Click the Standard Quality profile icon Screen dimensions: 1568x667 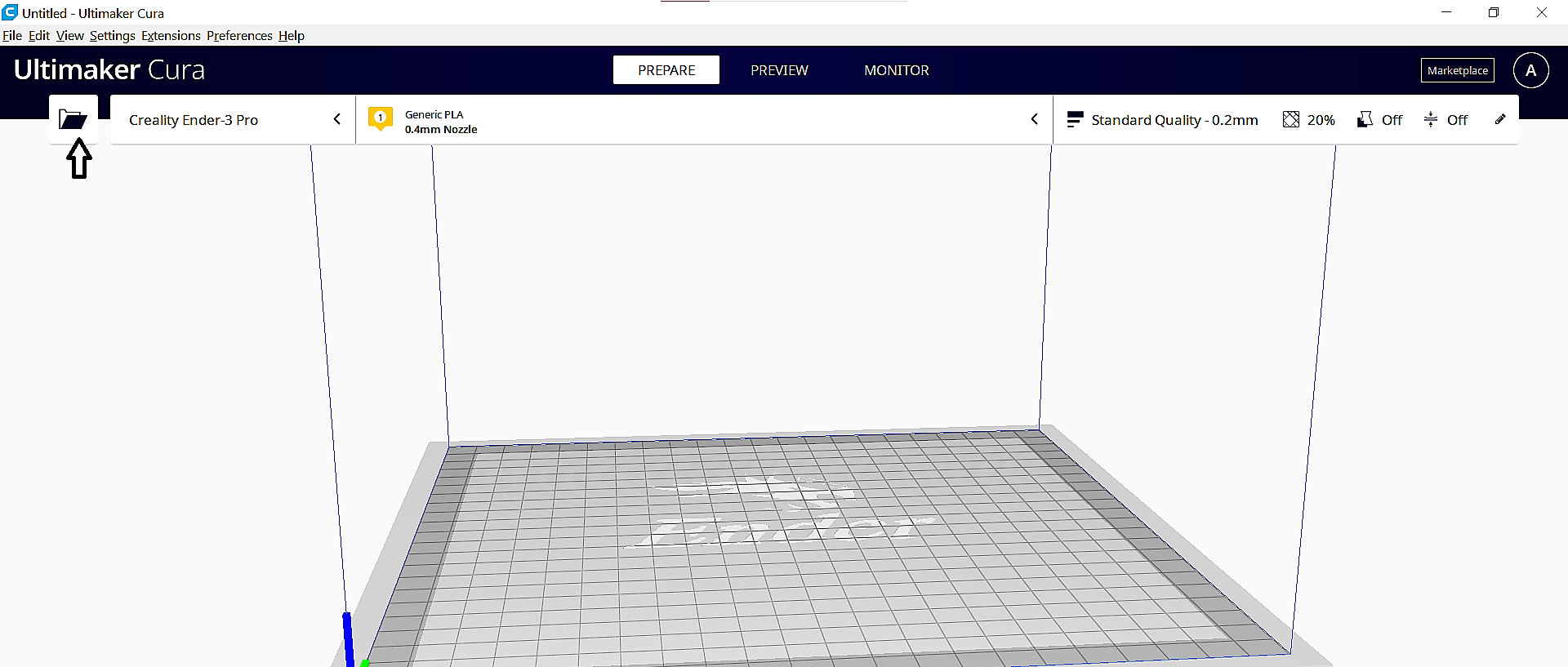(1075, 119)
